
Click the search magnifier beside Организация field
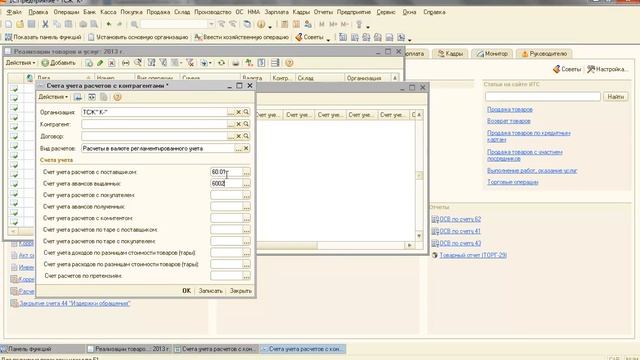click(x=246, y=112)
